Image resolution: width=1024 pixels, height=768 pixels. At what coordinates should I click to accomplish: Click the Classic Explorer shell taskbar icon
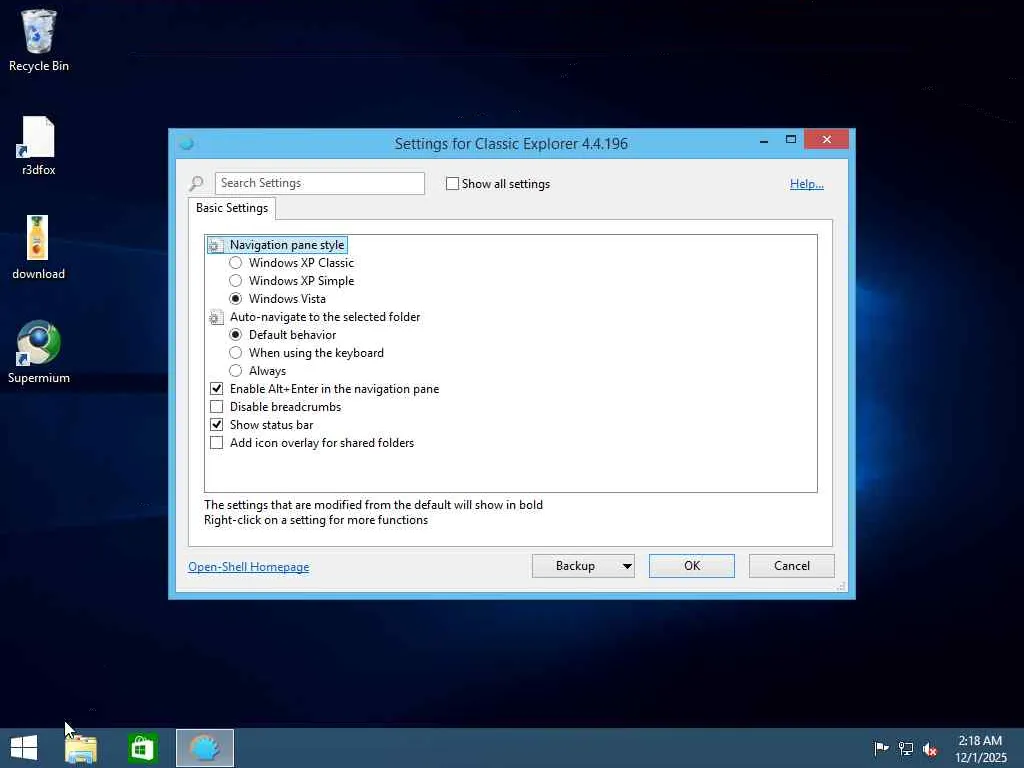205,748
